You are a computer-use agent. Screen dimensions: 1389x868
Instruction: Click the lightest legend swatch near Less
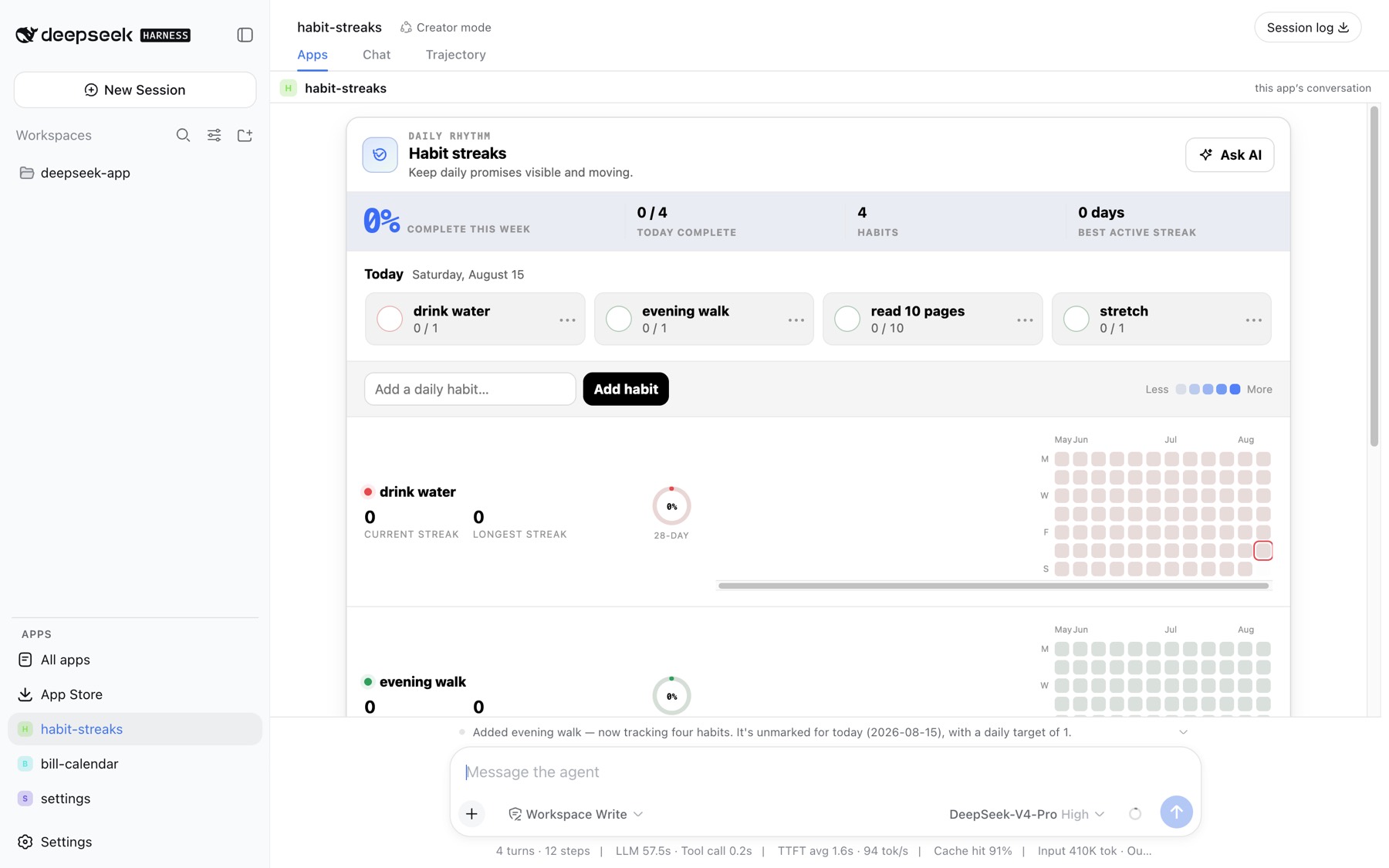pyautogui.click(x=1181, y=389)
